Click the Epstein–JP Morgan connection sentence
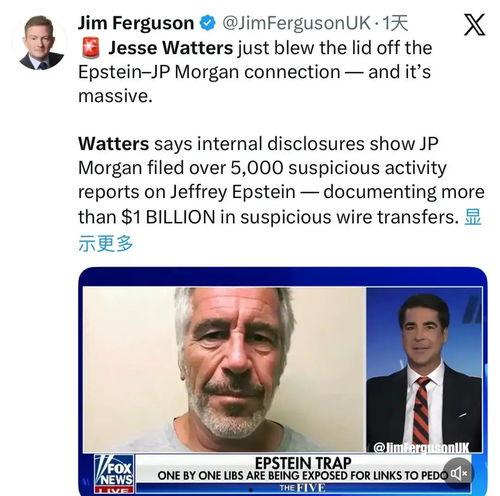500x496 pixels. pos(255,72)
